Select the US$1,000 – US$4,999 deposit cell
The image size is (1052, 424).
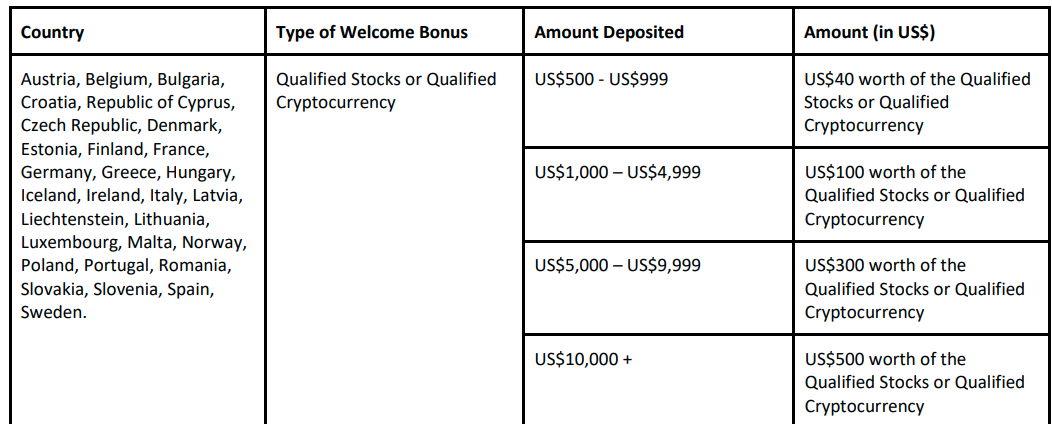617,172
